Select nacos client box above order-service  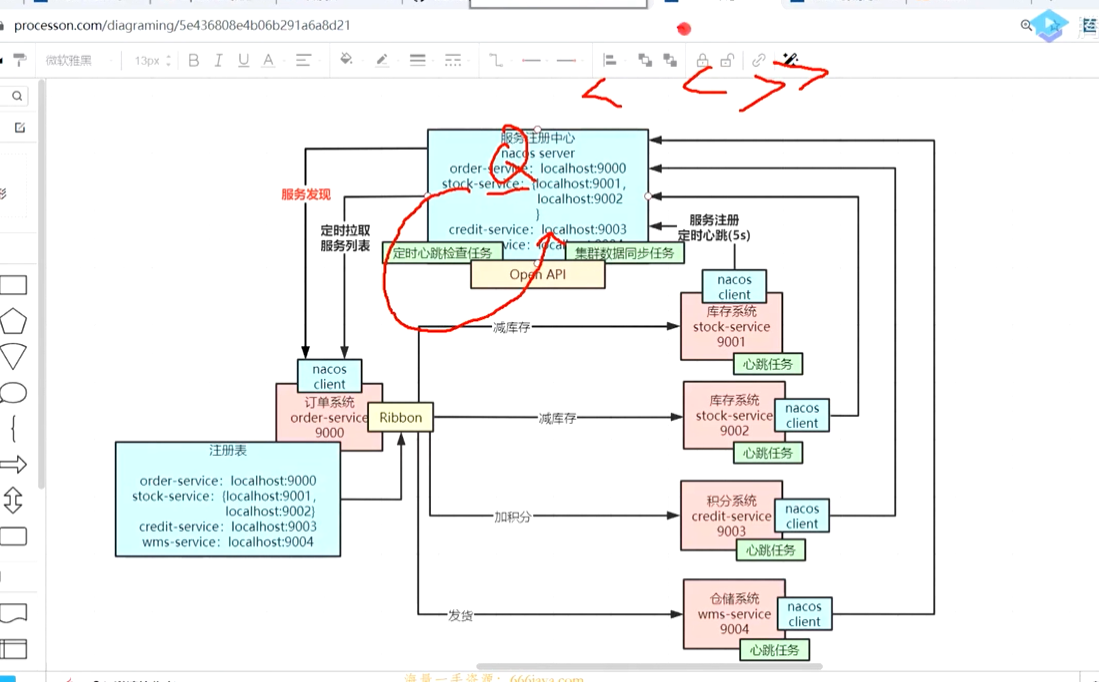click(x=329, y=376)
